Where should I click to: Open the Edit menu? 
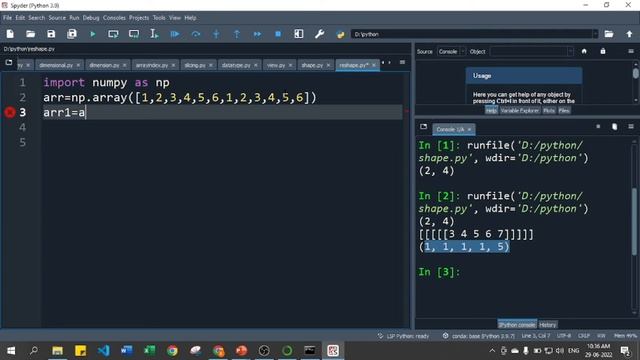coord(20,18)
